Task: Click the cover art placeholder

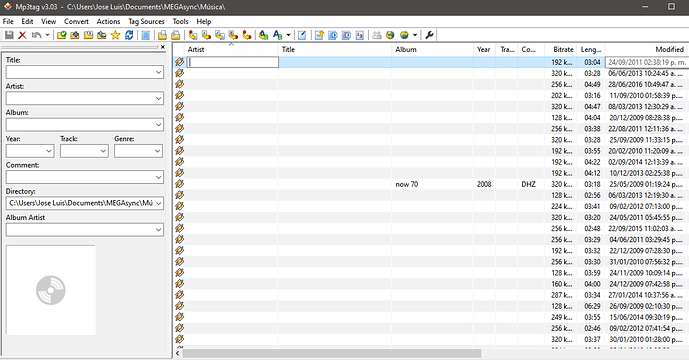Action: (51, 290)
